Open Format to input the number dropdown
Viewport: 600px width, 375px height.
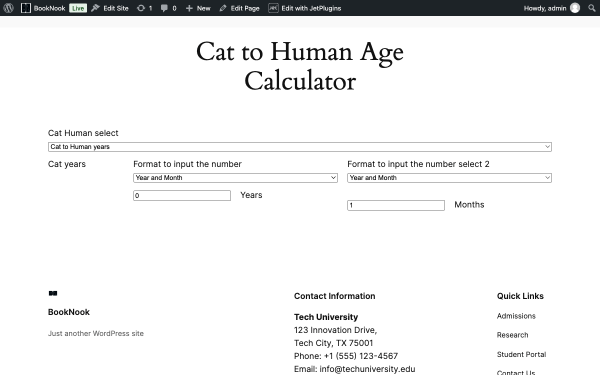(x=235, y=178)
